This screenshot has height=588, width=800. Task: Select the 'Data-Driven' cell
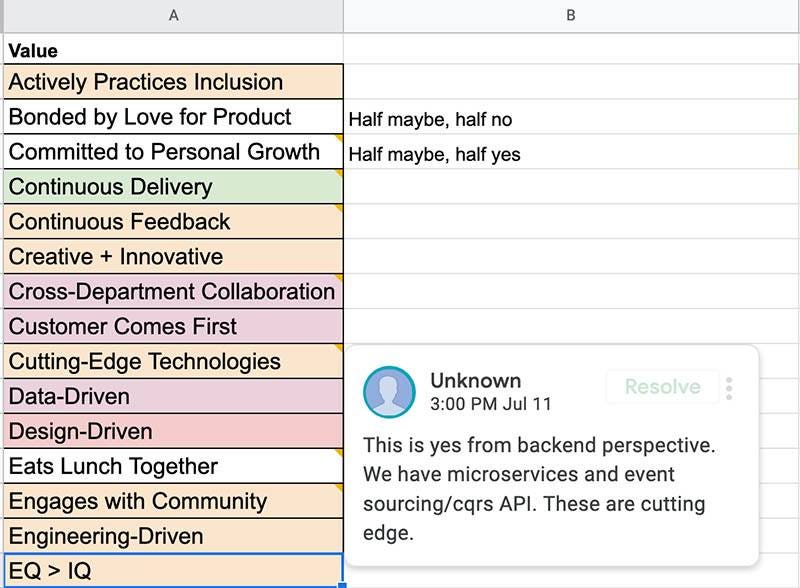coord(173,396)
